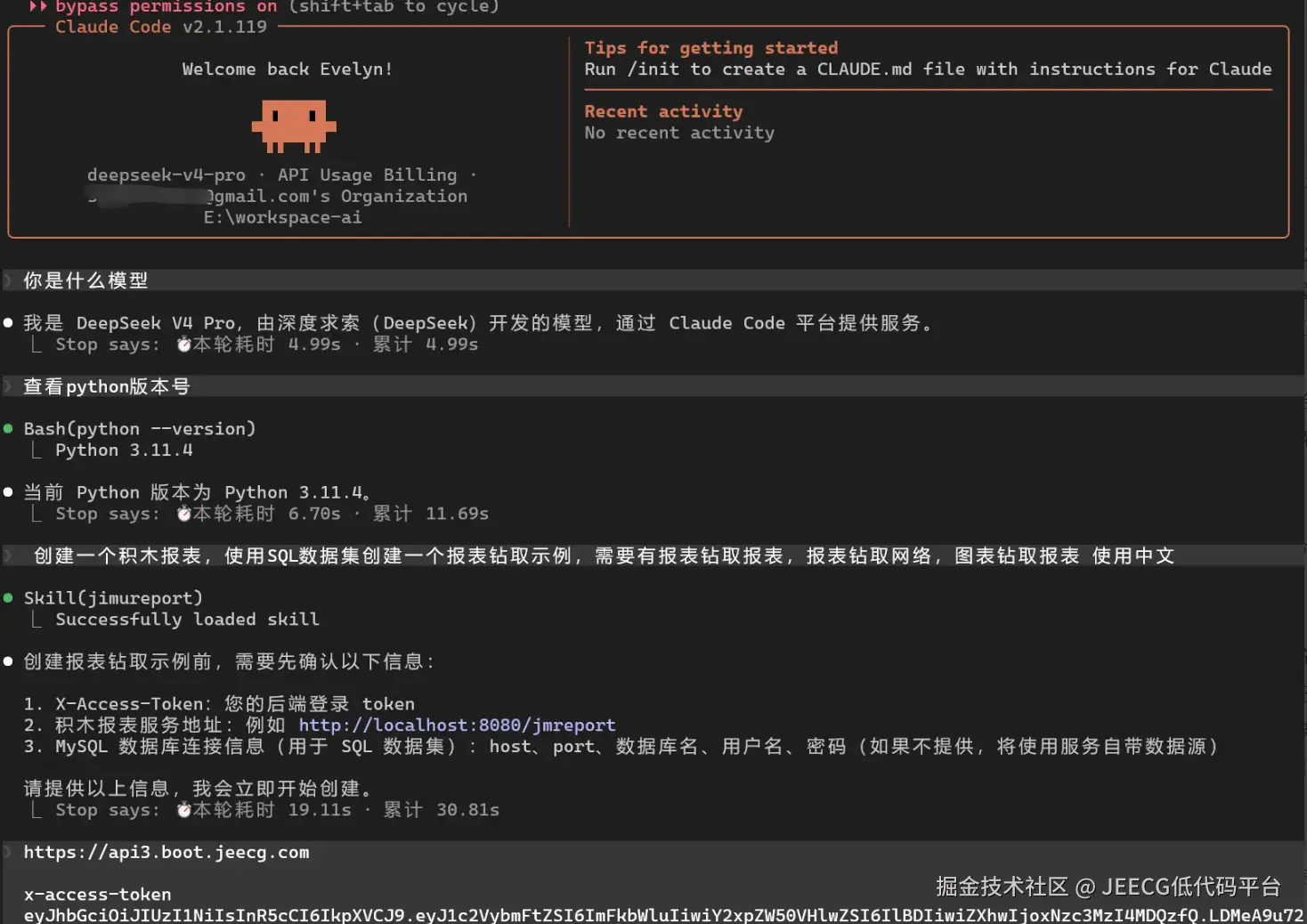Click the 'Bash(python --version)' tool call
The width and height of the screenshot is (1307, 924).
pyautogui.click(x=140, y=429)
